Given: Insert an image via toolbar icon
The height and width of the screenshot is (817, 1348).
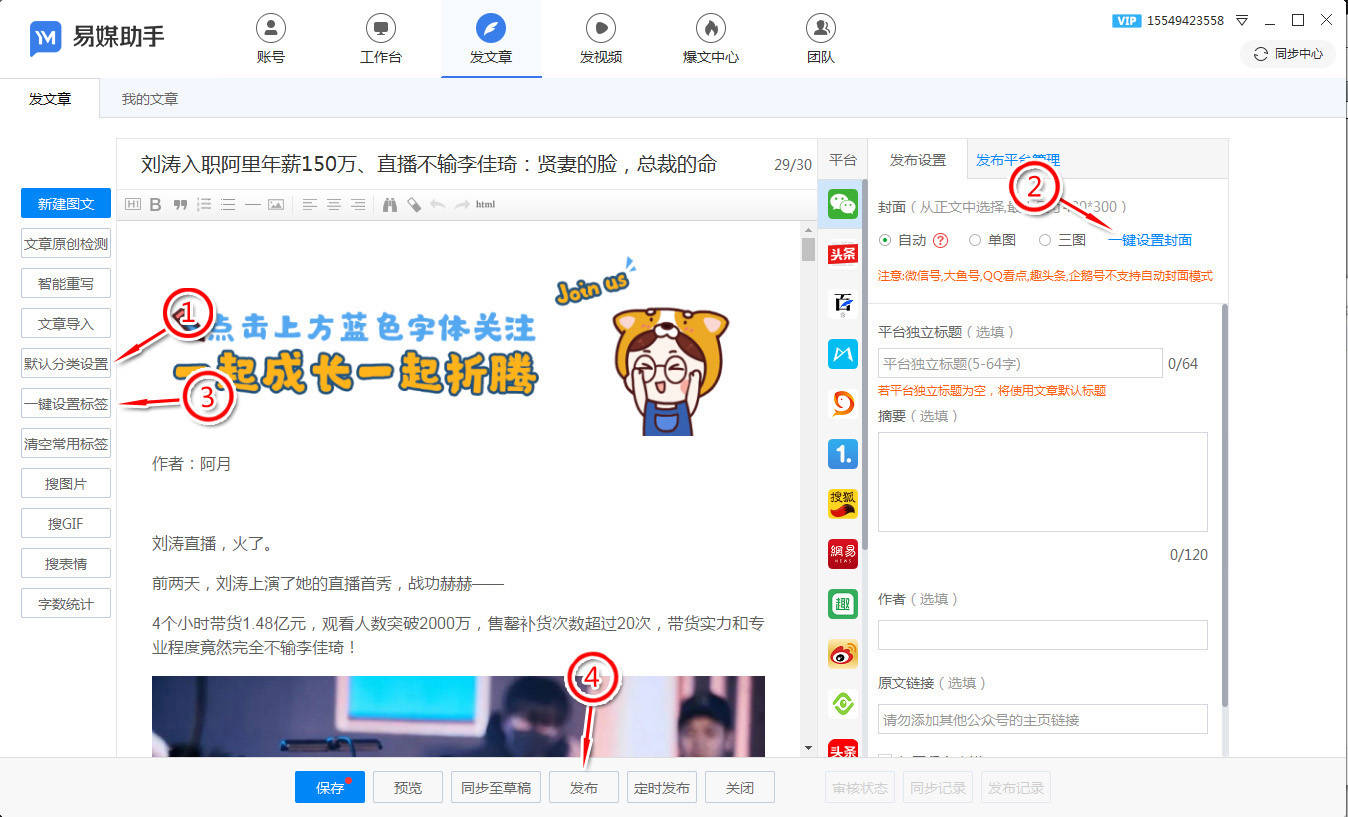Looking at the screenshot, I should (276, 204).
